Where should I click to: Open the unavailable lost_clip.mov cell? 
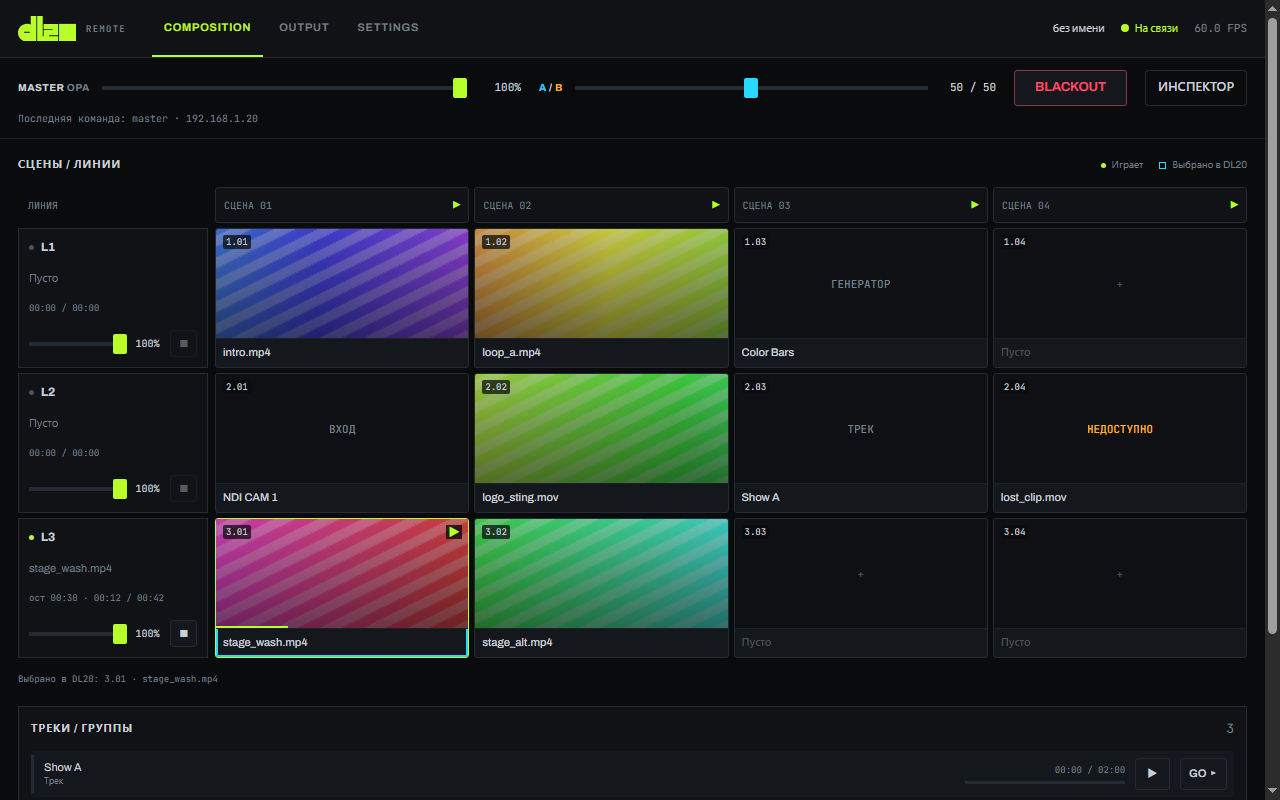[x=1120, y=443]
